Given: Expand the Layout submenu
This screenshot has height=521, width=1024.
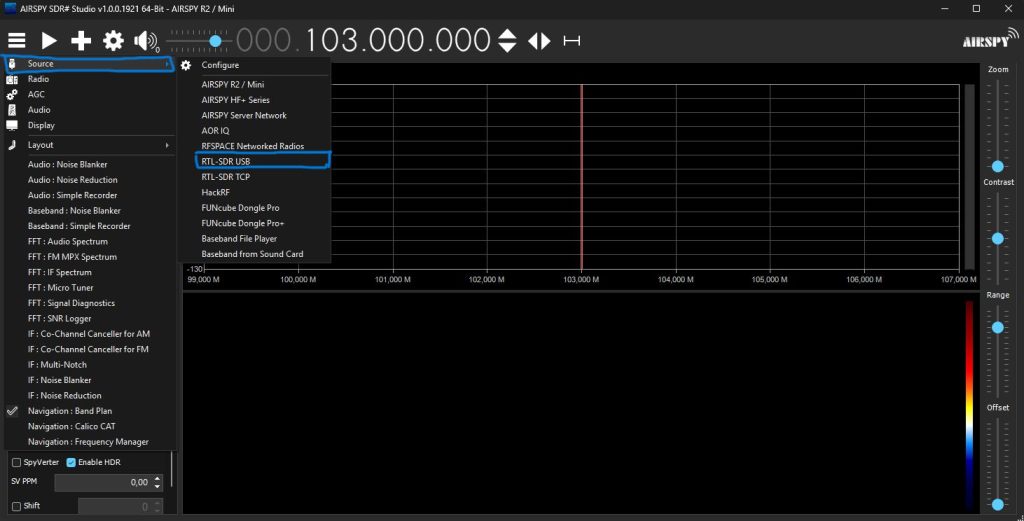Looking at the screenshot, I should 89,145.
